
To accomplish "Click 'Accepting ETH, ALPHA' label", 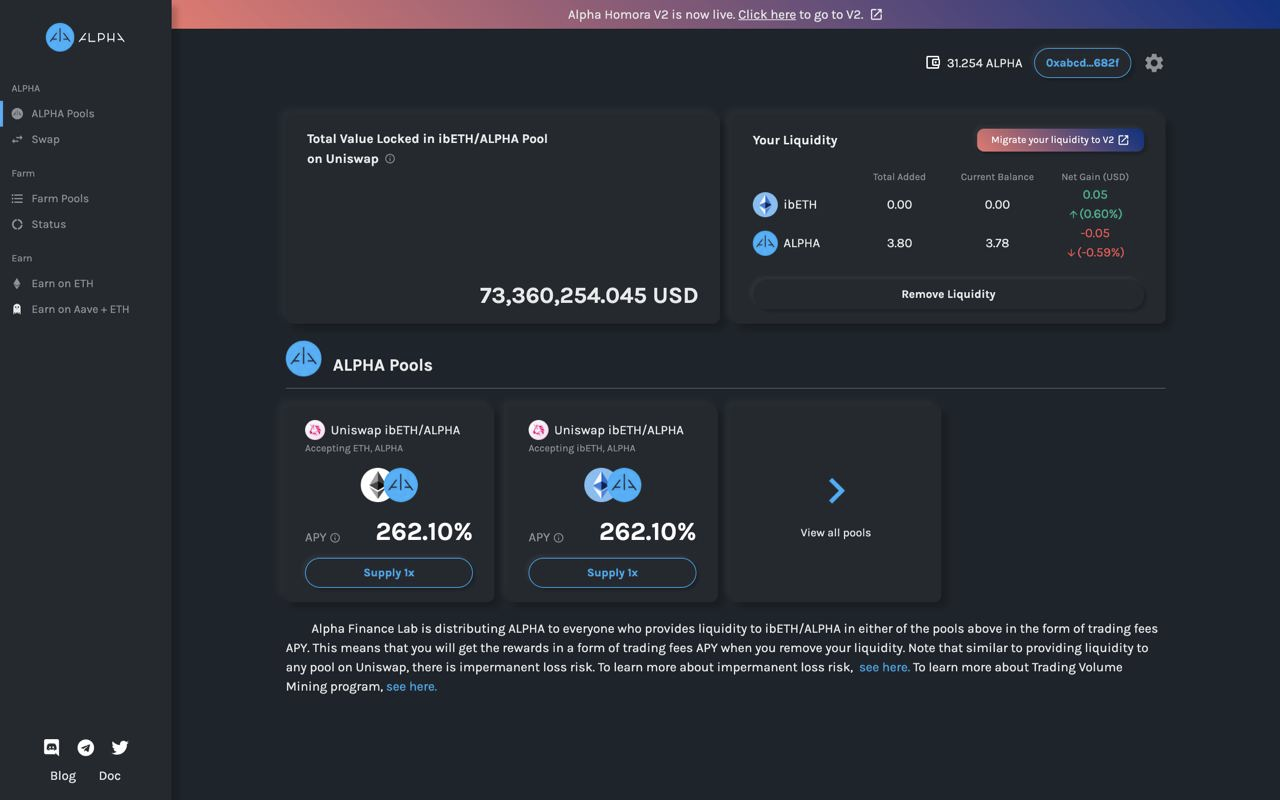I will click(354, 448).
